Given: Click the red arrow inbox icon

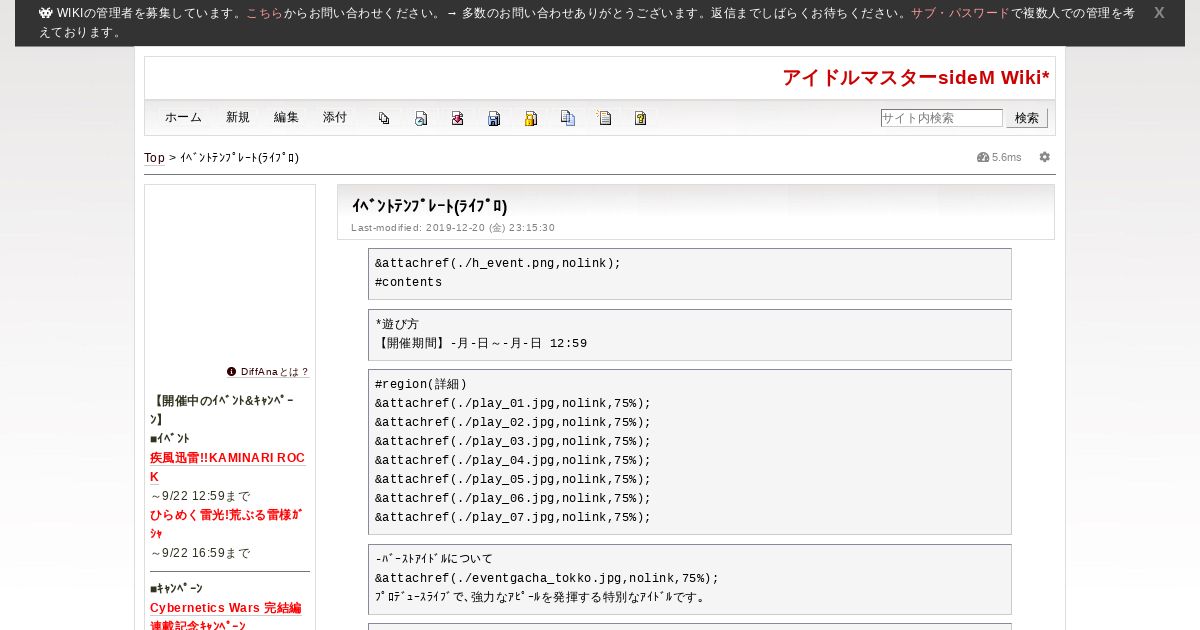Looking at the screenshot, I should point(457,118).
